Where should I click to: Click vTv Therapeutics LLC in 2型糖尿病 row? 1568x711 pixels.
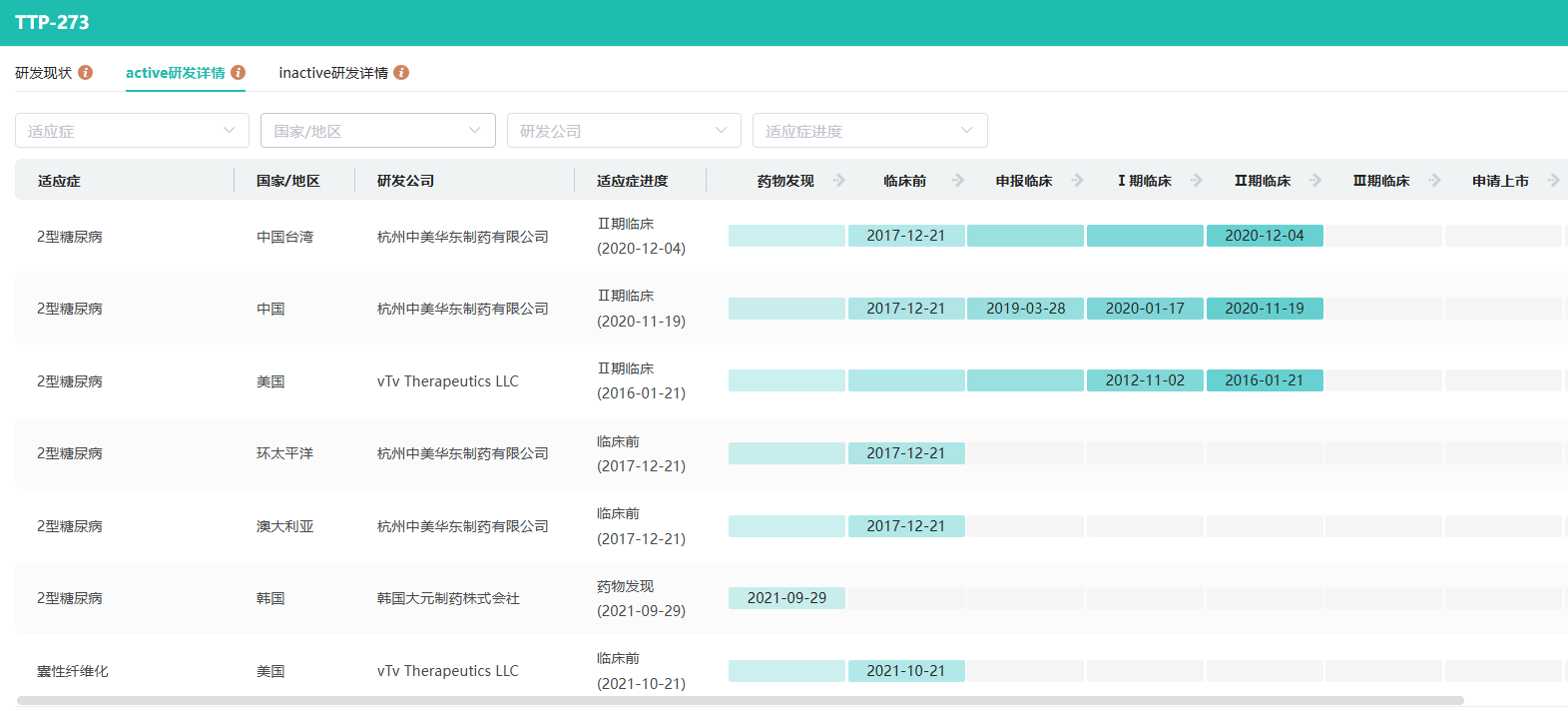448,381
